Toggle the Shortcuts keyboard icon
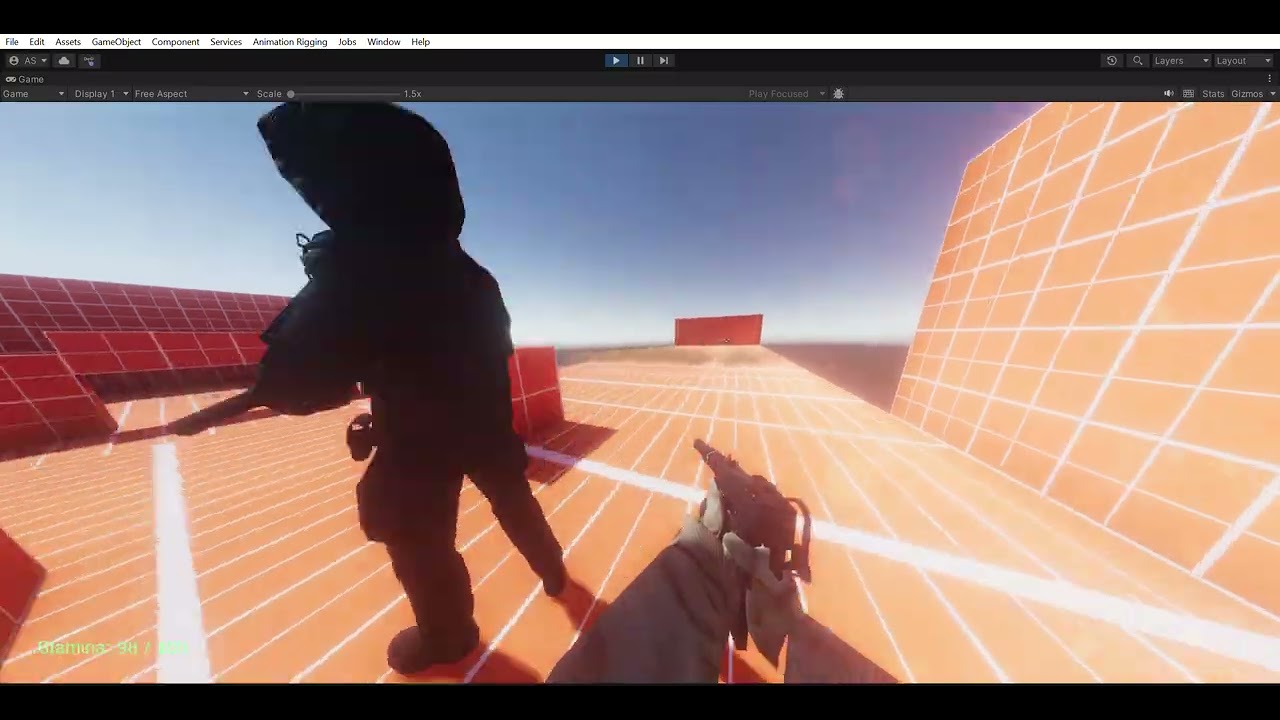The width and height of the screenshot is (1280, 720). tap(1189, 94)
